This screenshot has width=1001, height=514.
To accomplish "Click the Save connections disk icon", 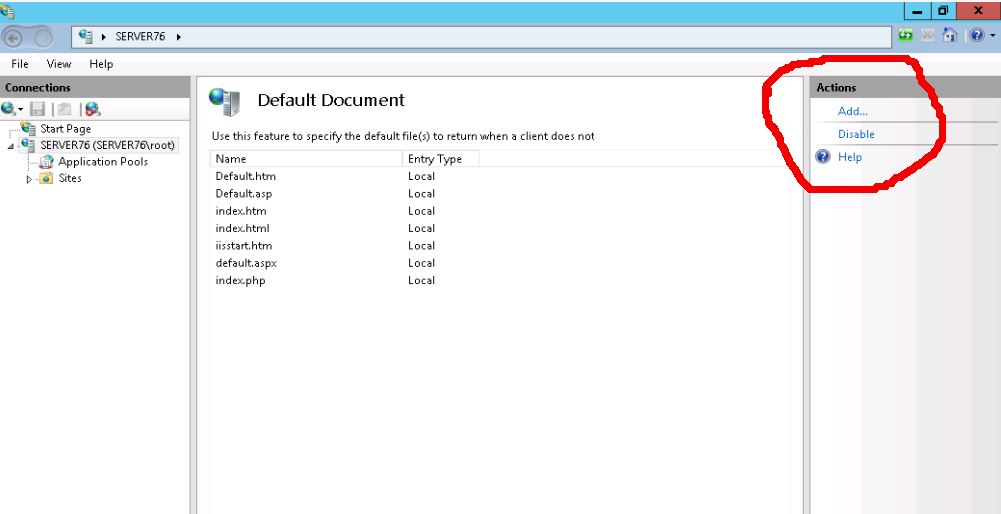I will 38,109.
